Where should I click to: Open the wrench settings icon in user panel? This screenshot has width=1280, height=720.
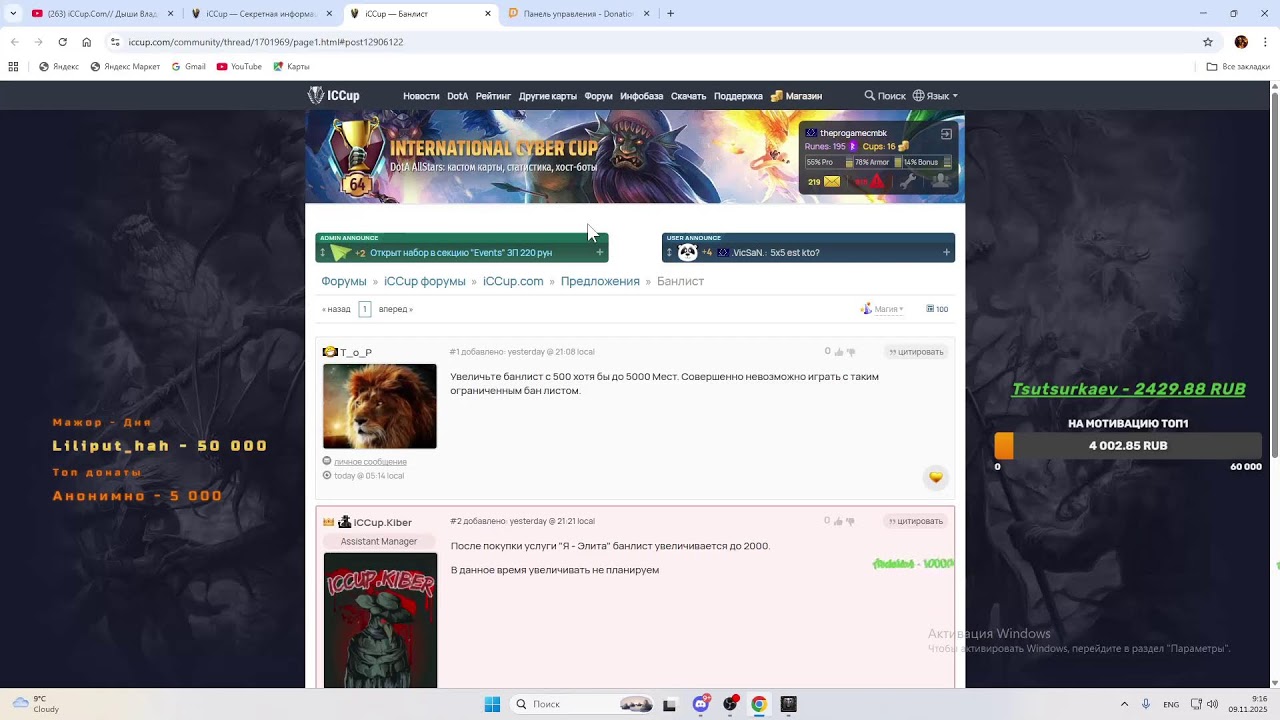(x=908, y=182)
